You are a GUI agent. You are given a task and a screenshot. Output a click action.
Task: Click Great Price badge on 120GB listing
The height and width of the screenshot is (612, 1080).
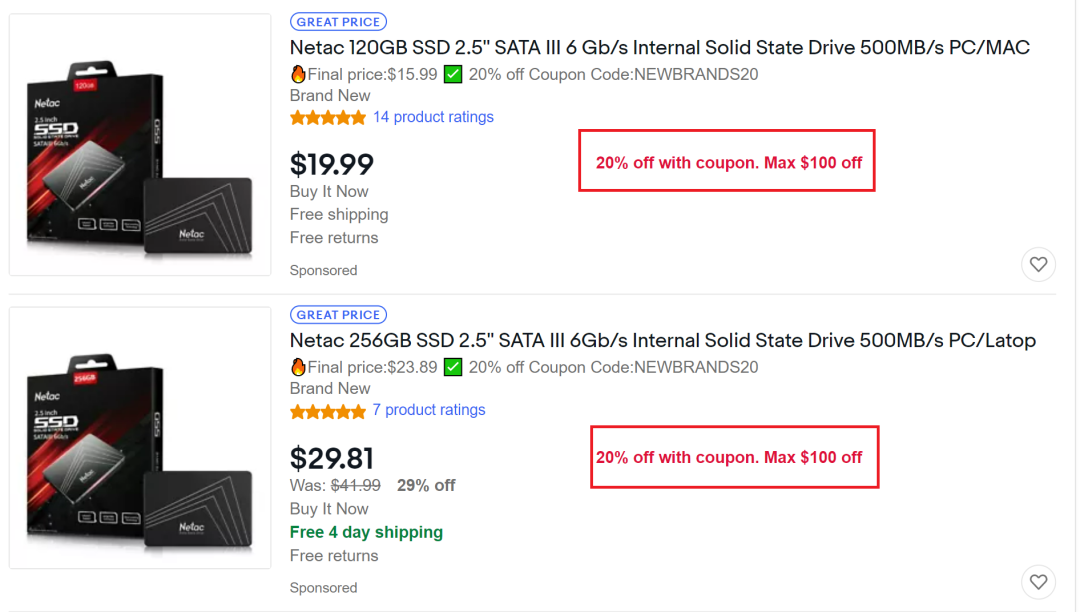[338, 22]
